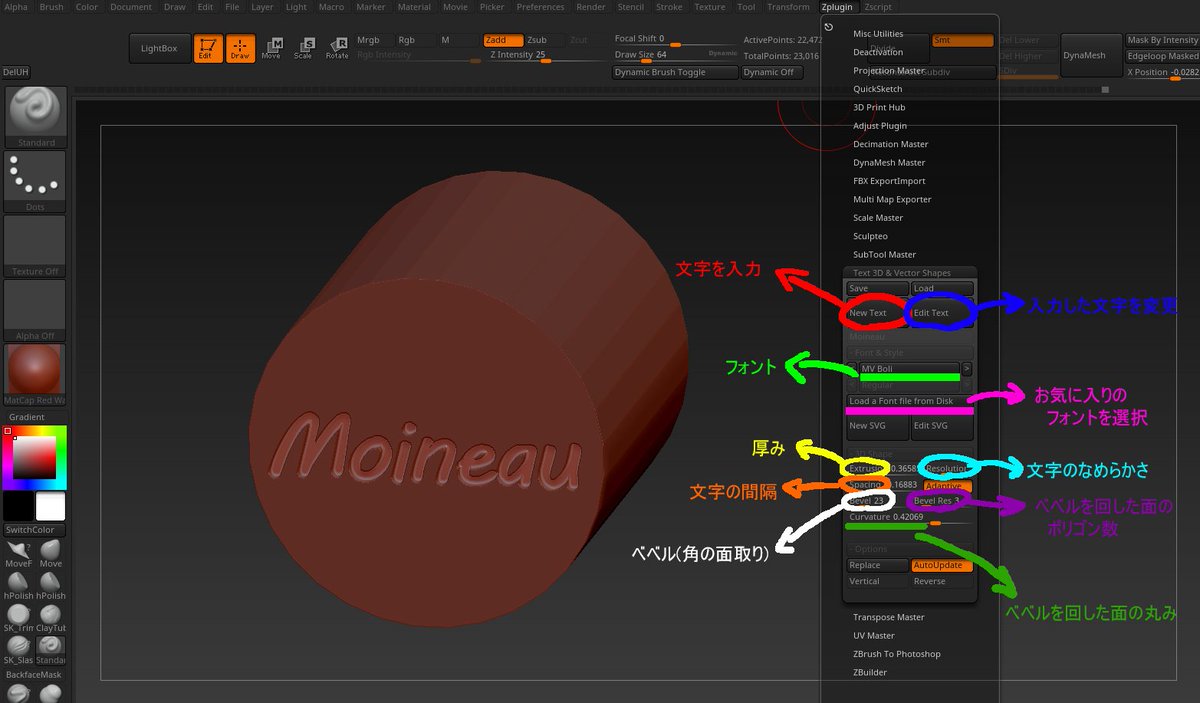Click the New SVG button
This screenshot has height=703, width=1200.
point(877,426)
